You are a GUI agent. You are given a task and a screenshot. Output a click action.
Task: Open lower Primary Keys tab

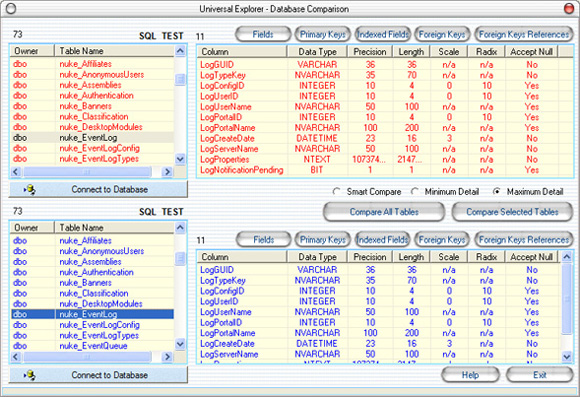(x=323, y=240)
